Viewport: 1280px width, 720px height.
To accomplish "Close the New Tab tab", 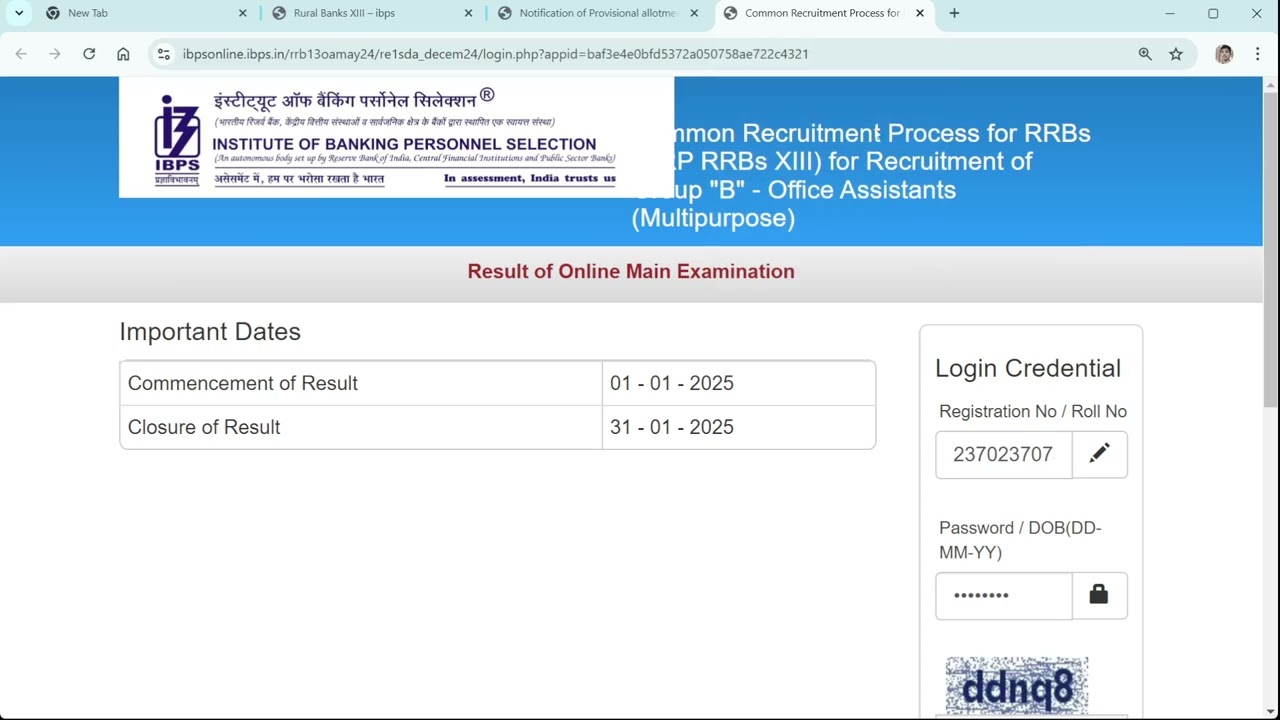I will click(242, 13).
